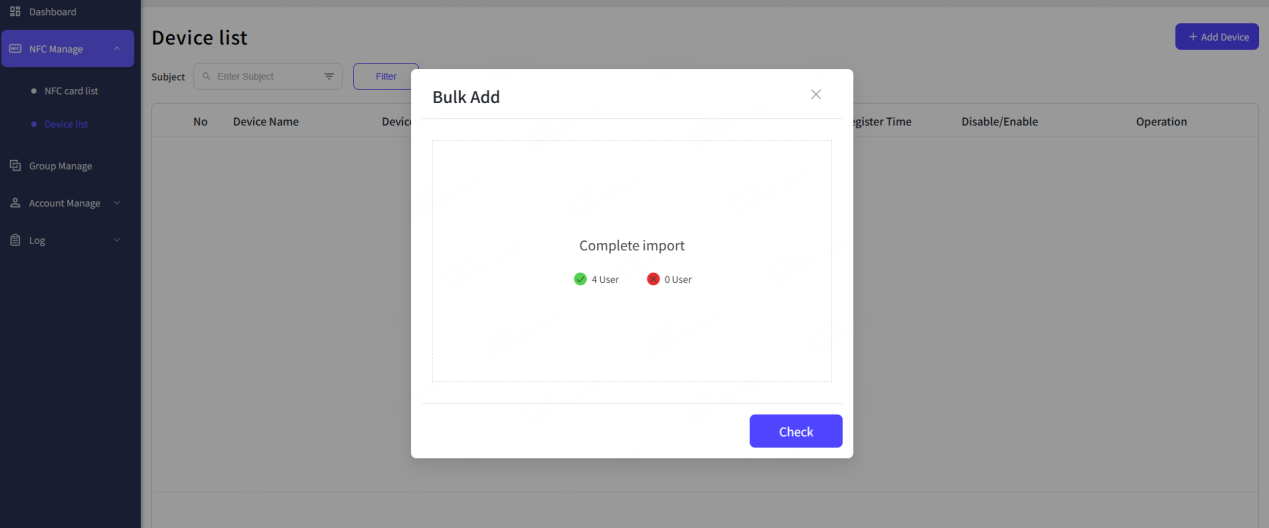1269x528 pixels.
Task: Close the Bulk Add dialog
Action: (x=816, y=94)
